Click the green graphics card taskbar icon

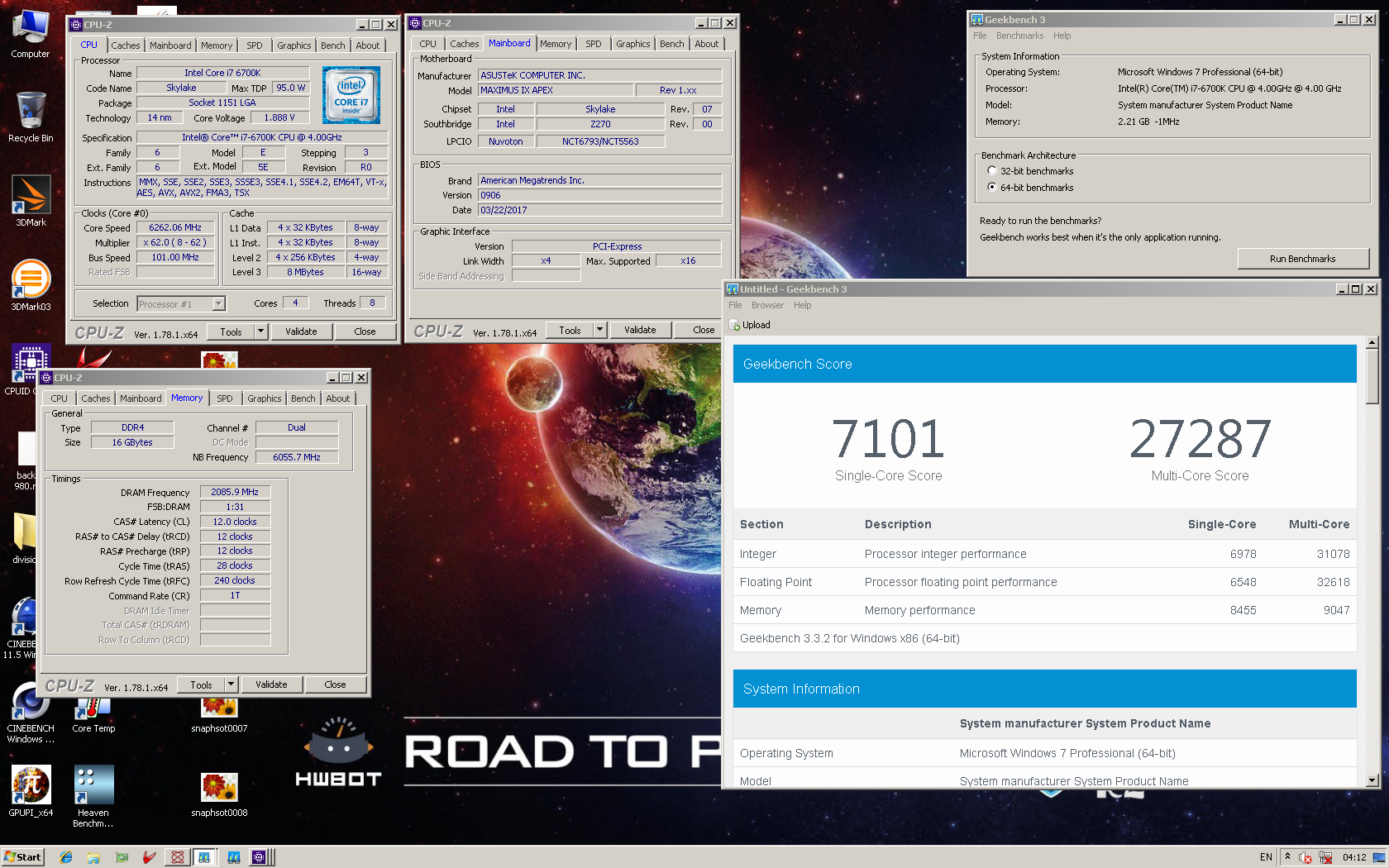click(122, 857)
